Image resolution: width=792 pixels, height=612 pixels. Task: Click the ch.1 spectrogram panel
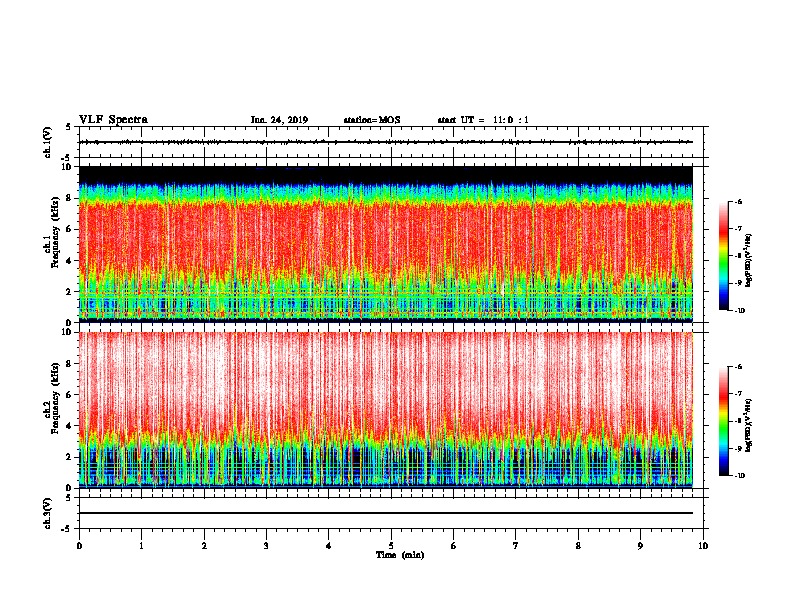tap(386, 244)
